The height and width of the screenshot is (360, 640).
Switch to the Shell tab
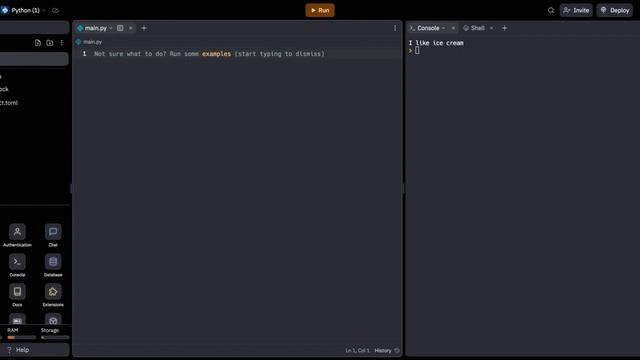click(x=478, y=28)
